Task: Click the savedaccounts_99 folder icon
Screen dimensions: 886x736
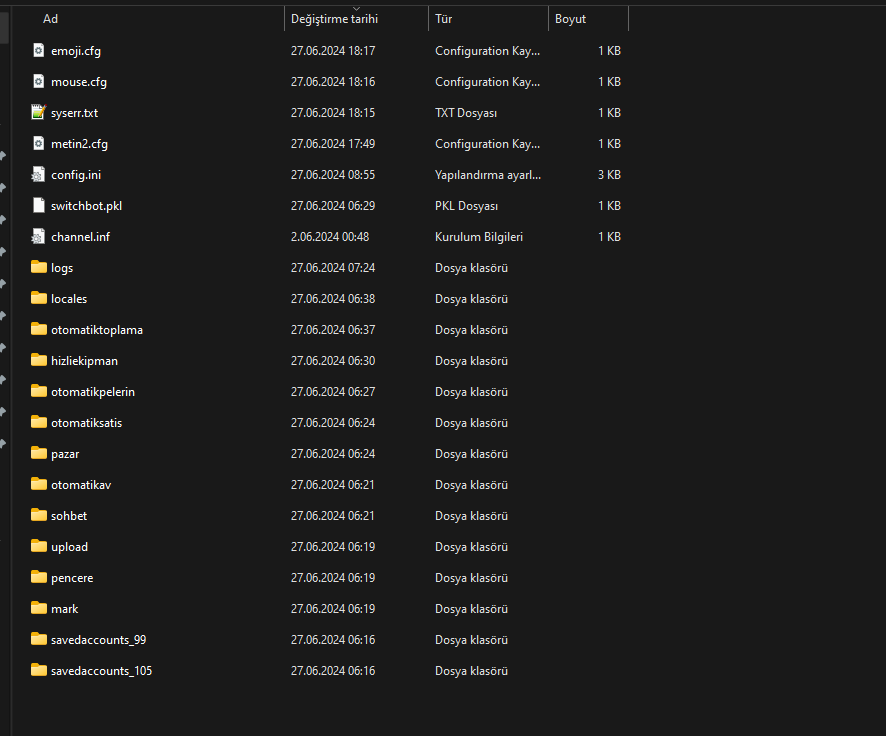Action: 38,640
